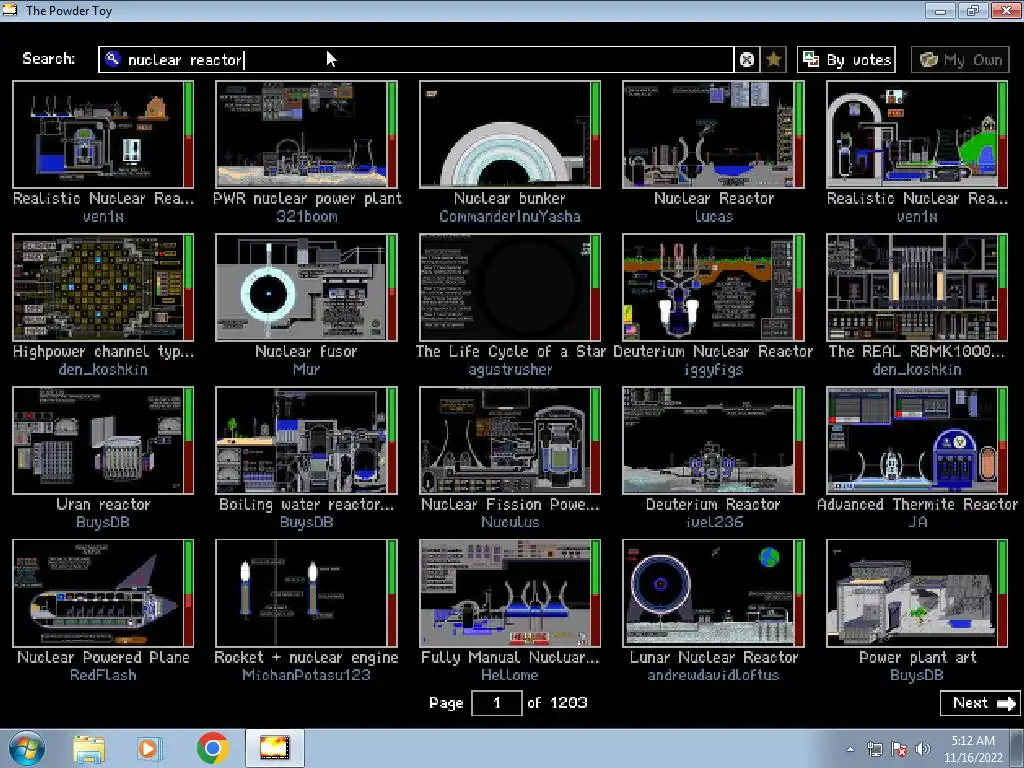Click the Nuclear fusor title text
The width and height of the screenshot is (1024, 768).
pyautogui.click(x=306, y=351)
